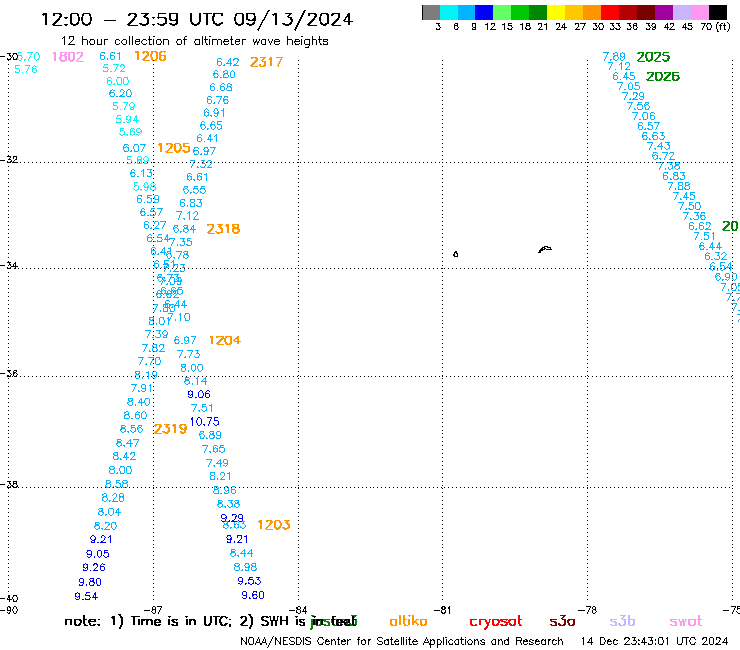Click the 'altika' satellite legend label
Screen dimensions: 740x650
coord(408,621)
